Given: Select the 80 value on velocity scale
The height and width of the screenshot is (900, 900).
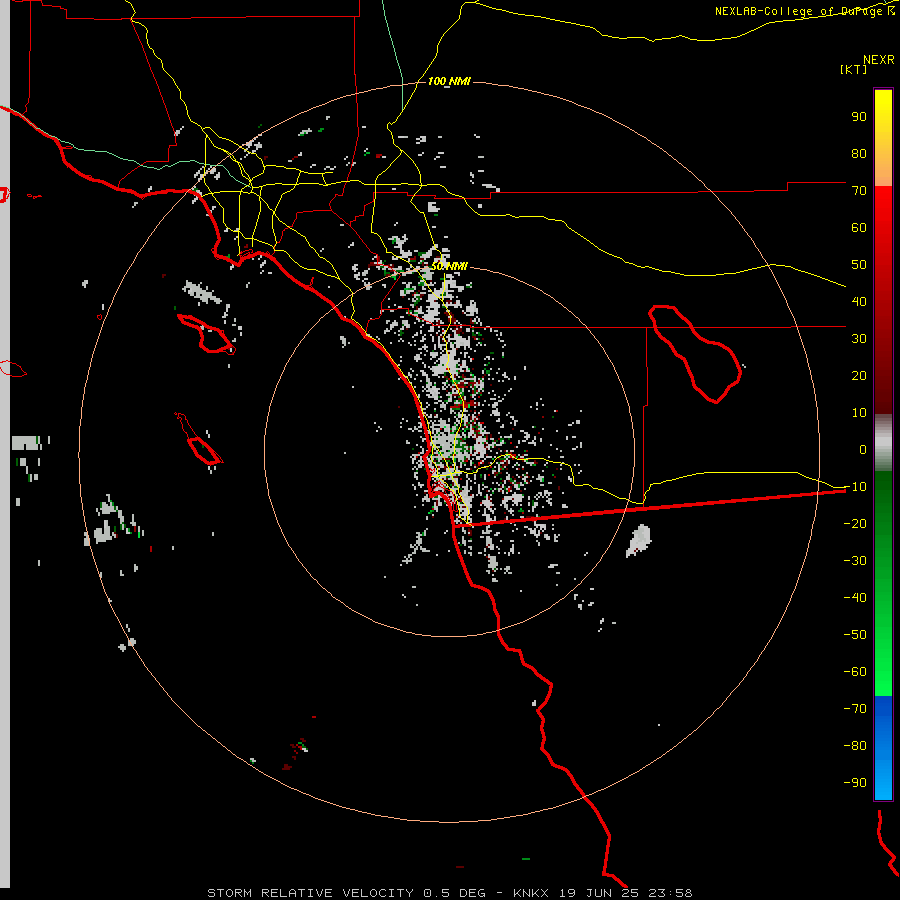Looking at the screenshot, I should [859, 154].
